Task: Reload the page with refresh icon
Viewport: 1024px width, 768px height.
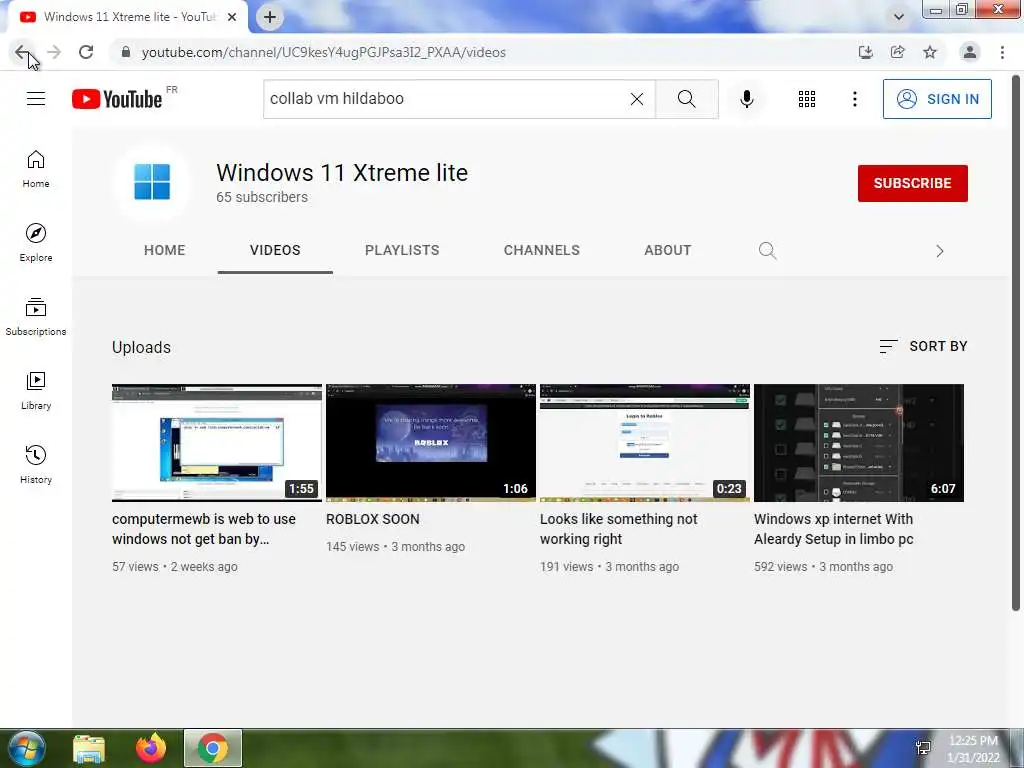Action: click(86, 52)
